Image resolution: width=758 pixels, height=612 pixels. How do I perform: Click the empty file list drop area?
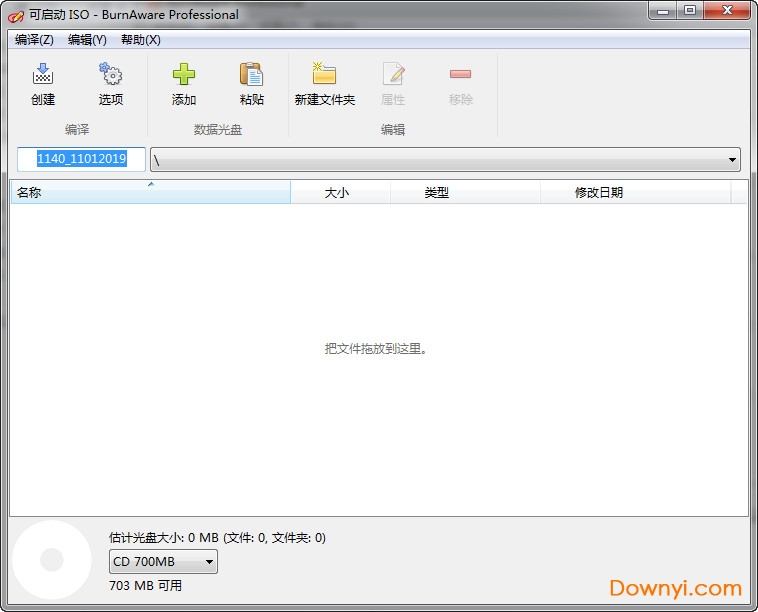click(378, 400)
